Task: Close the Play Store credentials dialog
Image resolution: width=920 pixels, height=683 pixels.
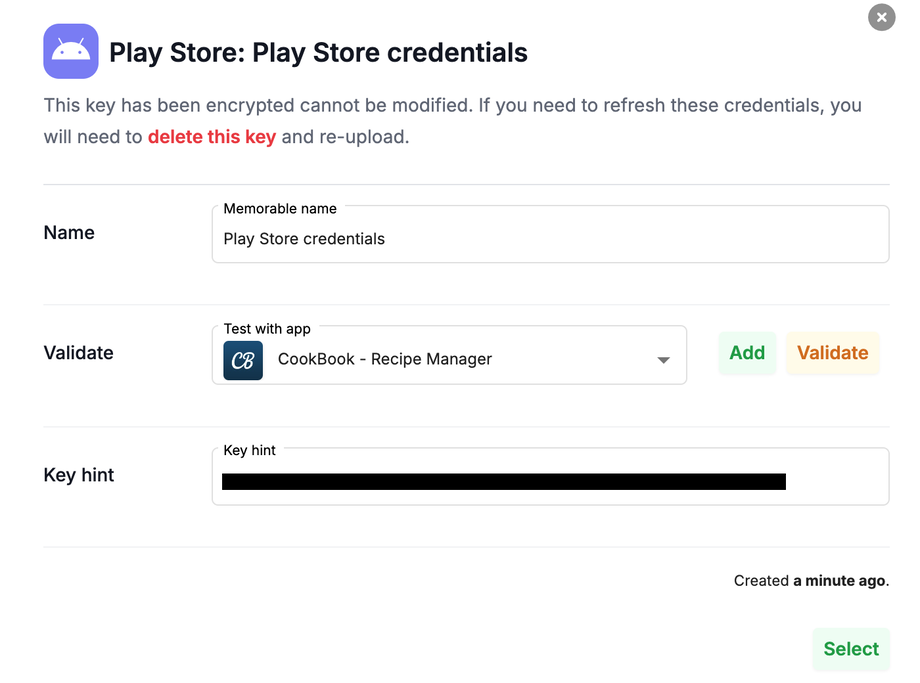Action: 881,17
